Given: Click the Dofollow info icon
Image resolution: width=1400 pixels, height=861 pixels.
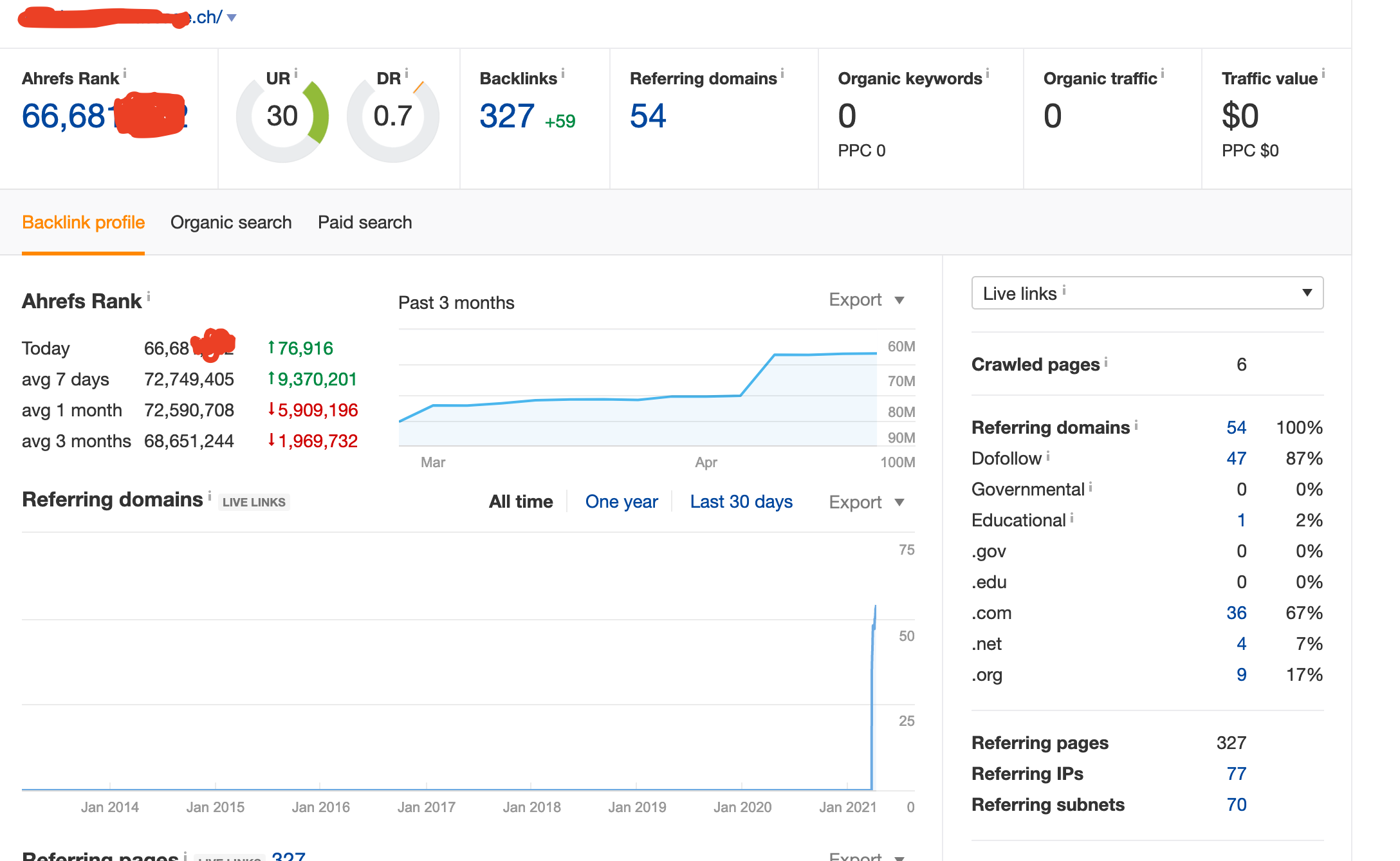Looking at the screenshot, I should [x=1048, y=456].
